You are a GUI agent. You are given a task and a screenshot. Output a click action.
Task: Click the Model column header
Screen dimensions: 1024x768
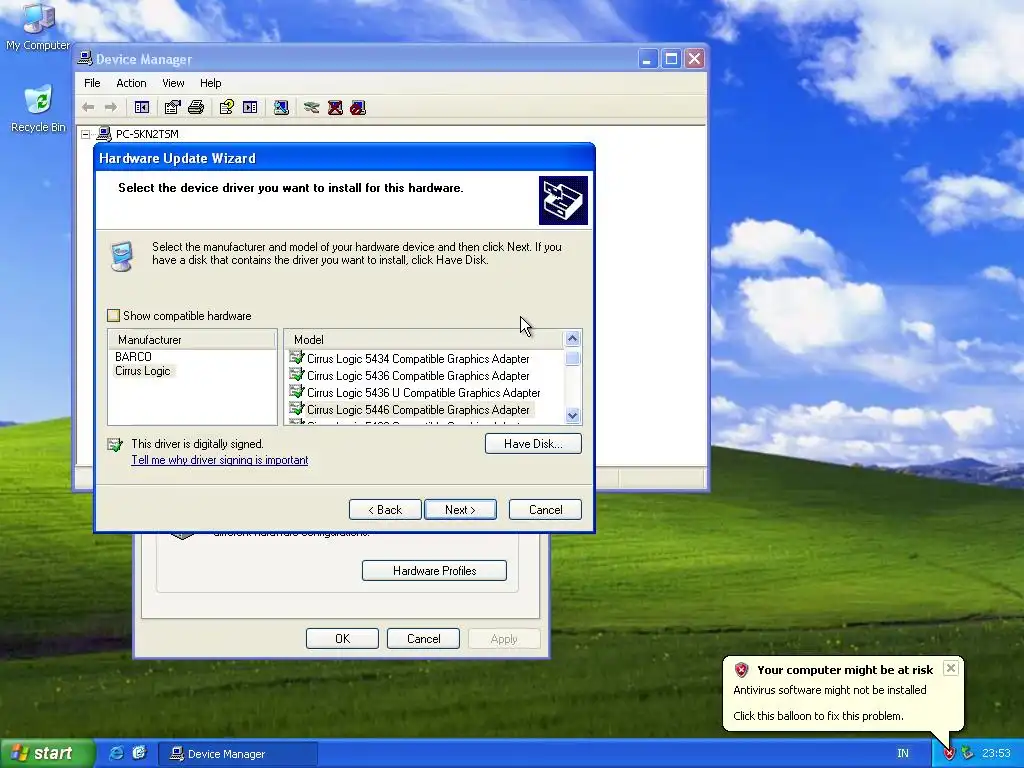tap(424, 340)
